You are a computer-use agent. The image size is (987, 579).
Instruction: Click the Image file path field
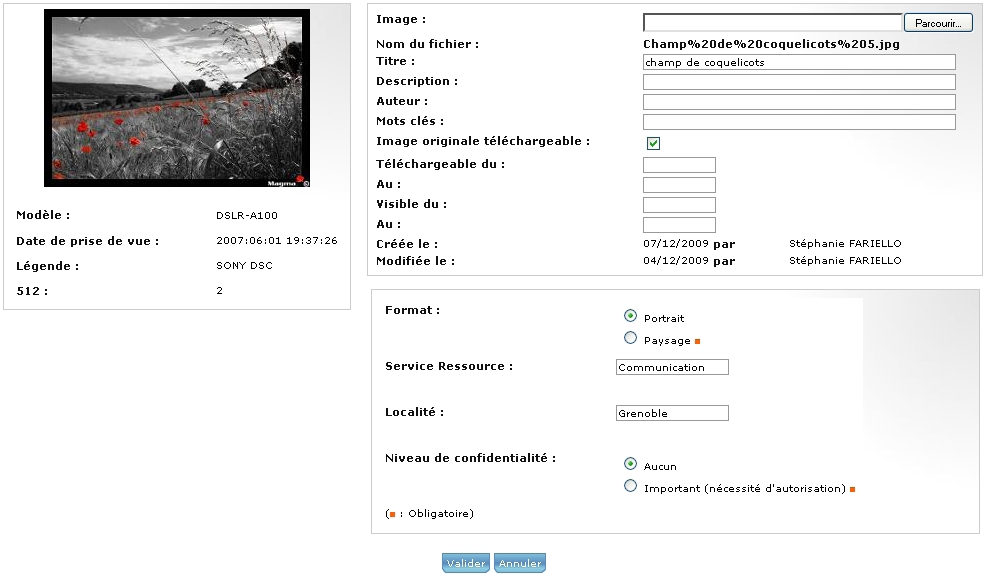772,23
